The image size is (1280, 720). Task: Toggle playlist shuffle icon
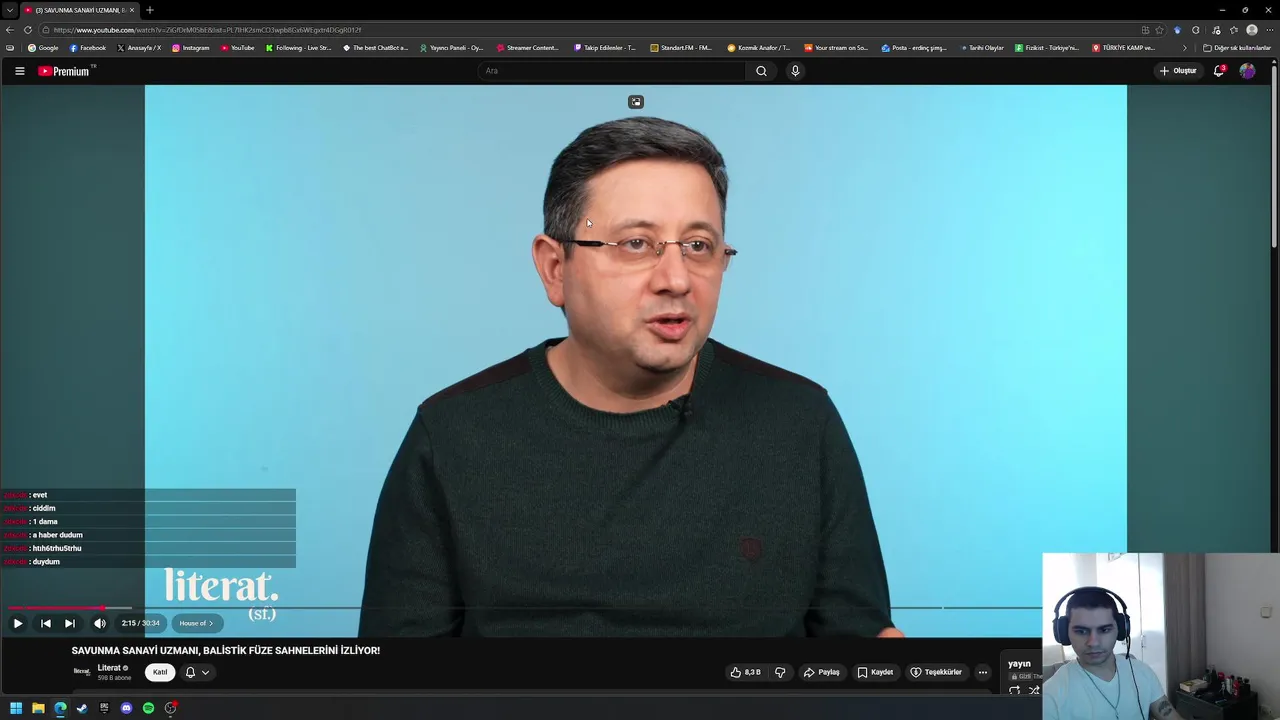[1034, 690]
